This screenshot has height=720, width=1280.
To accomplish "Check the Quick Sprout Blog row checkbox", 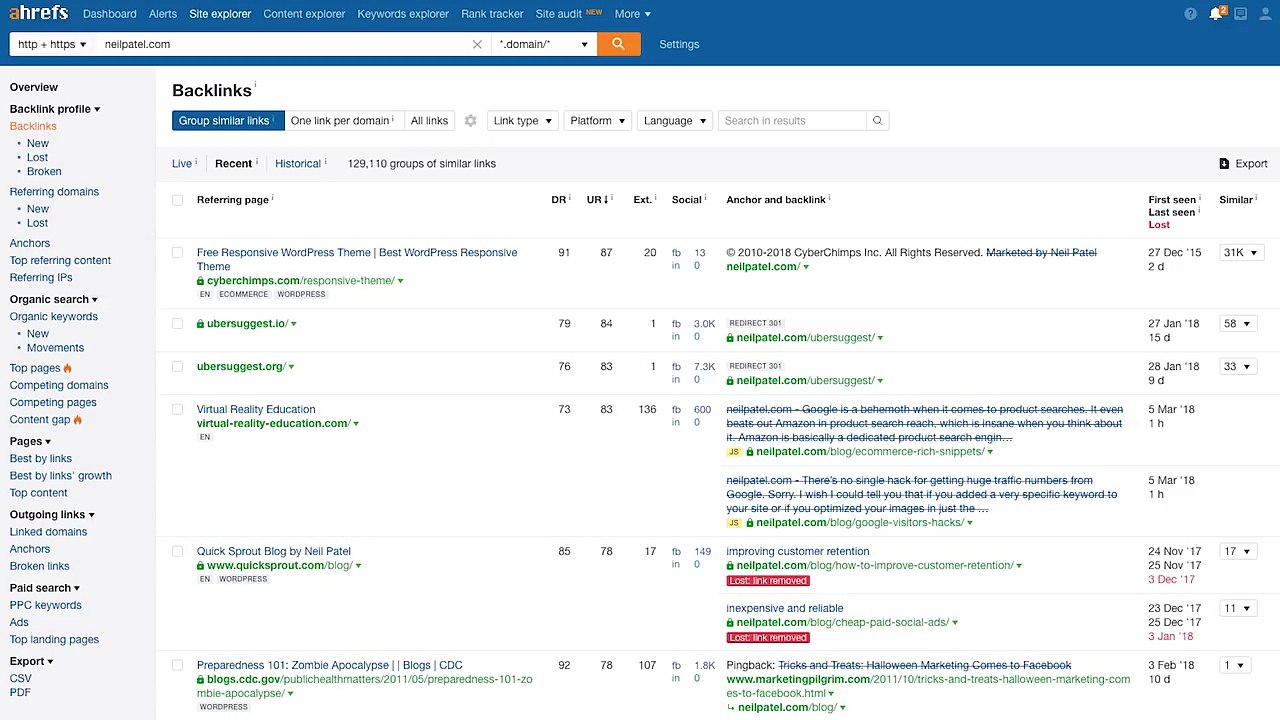I will (x=177, y=552).
